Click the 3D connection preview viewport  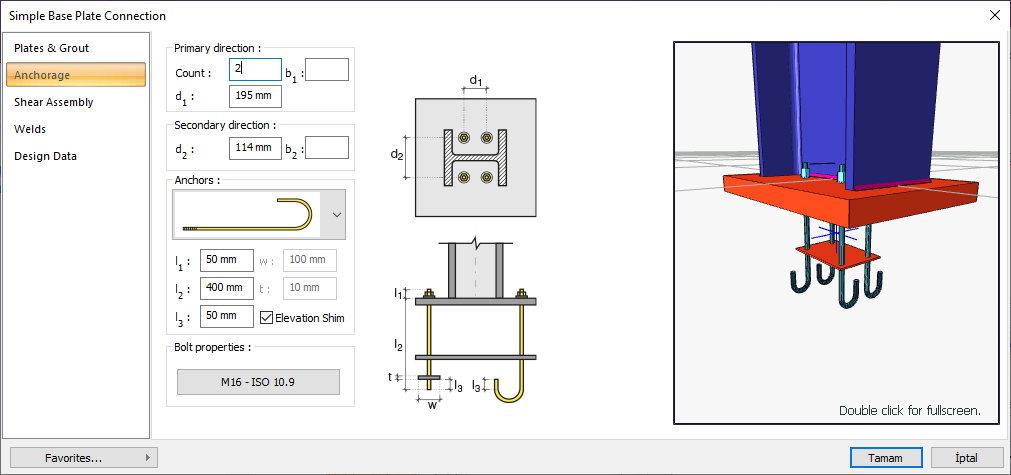click(835, 233)
